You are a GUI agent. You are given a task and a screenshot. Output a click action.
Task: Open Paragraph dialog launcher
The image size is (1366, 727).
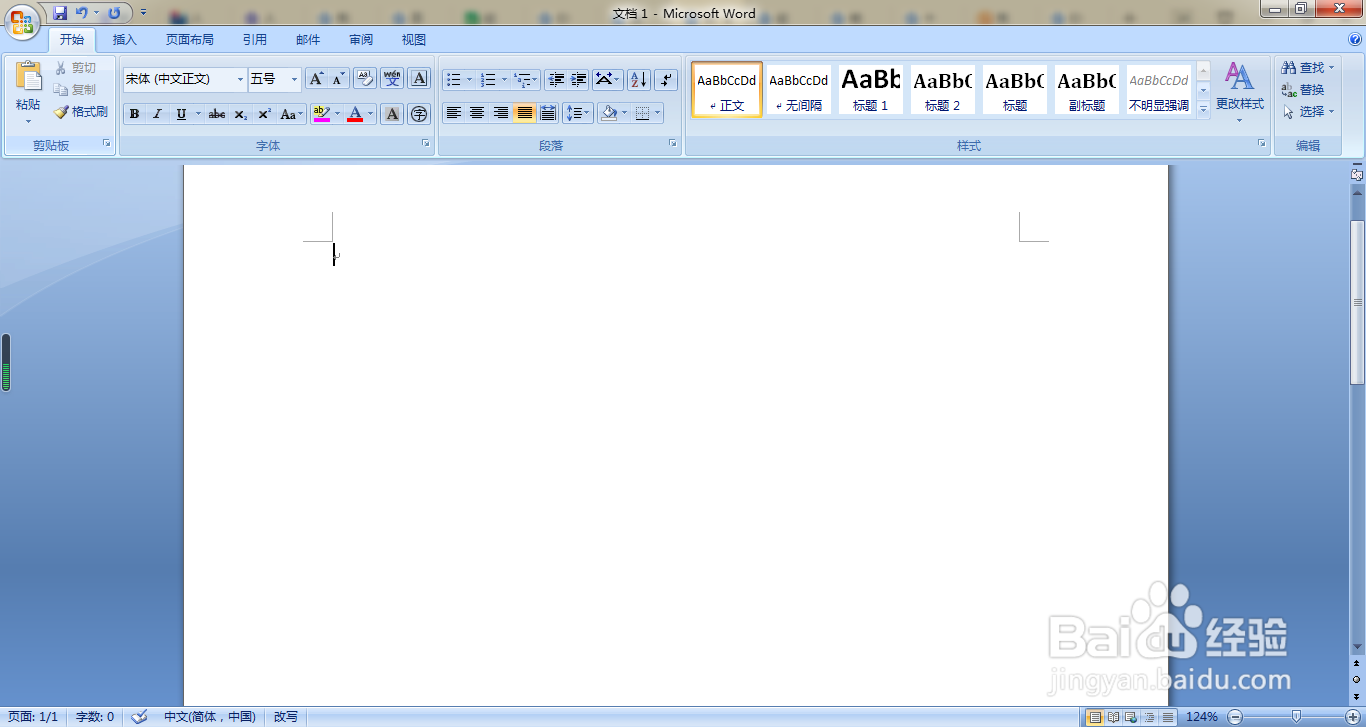(x=673, y=144)
